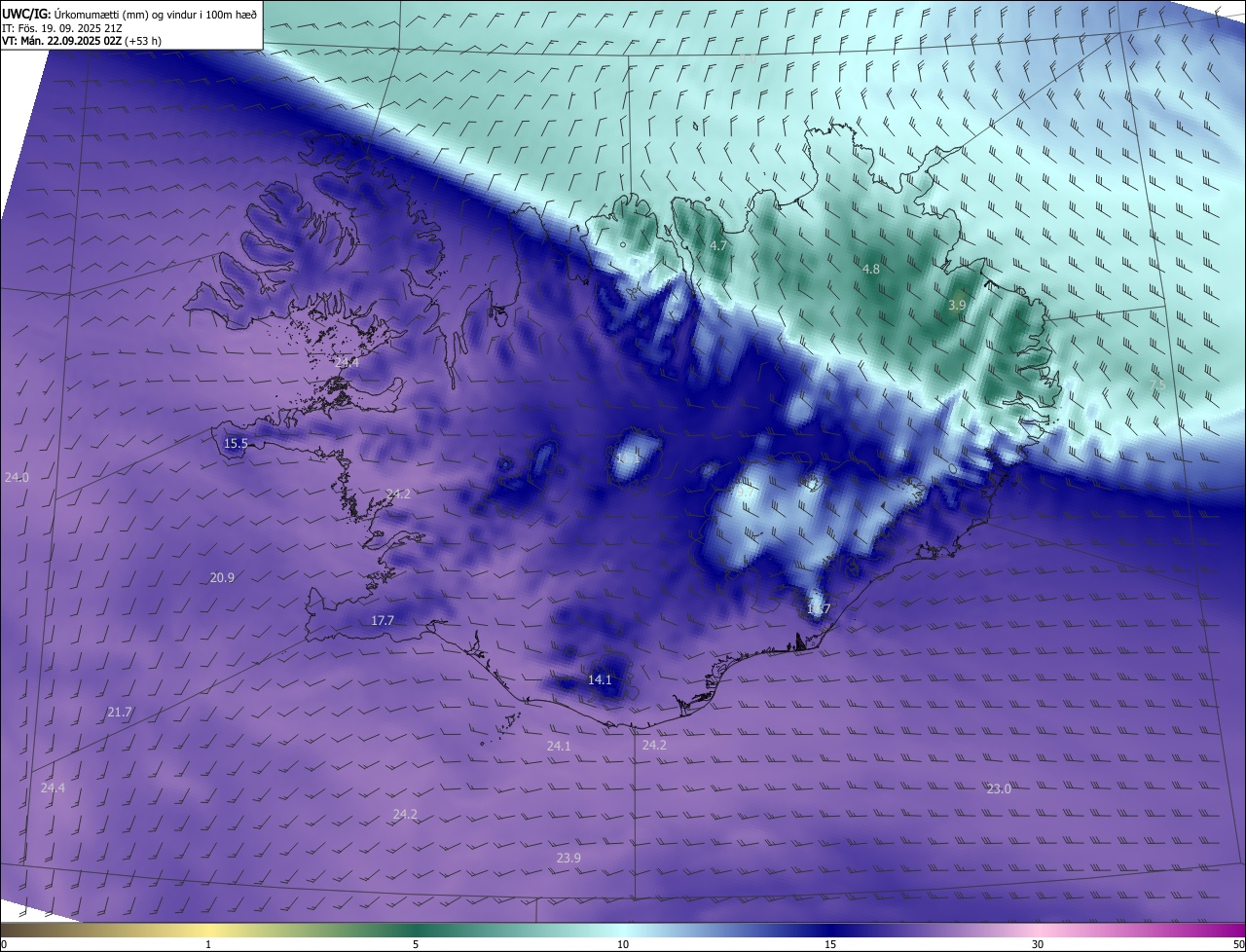Select the valid time "VT: Mán. 22.09.2025 02Z (+53 h)"
The height and width of the screenshot is (952, 1246).
(x=82, y=42)
